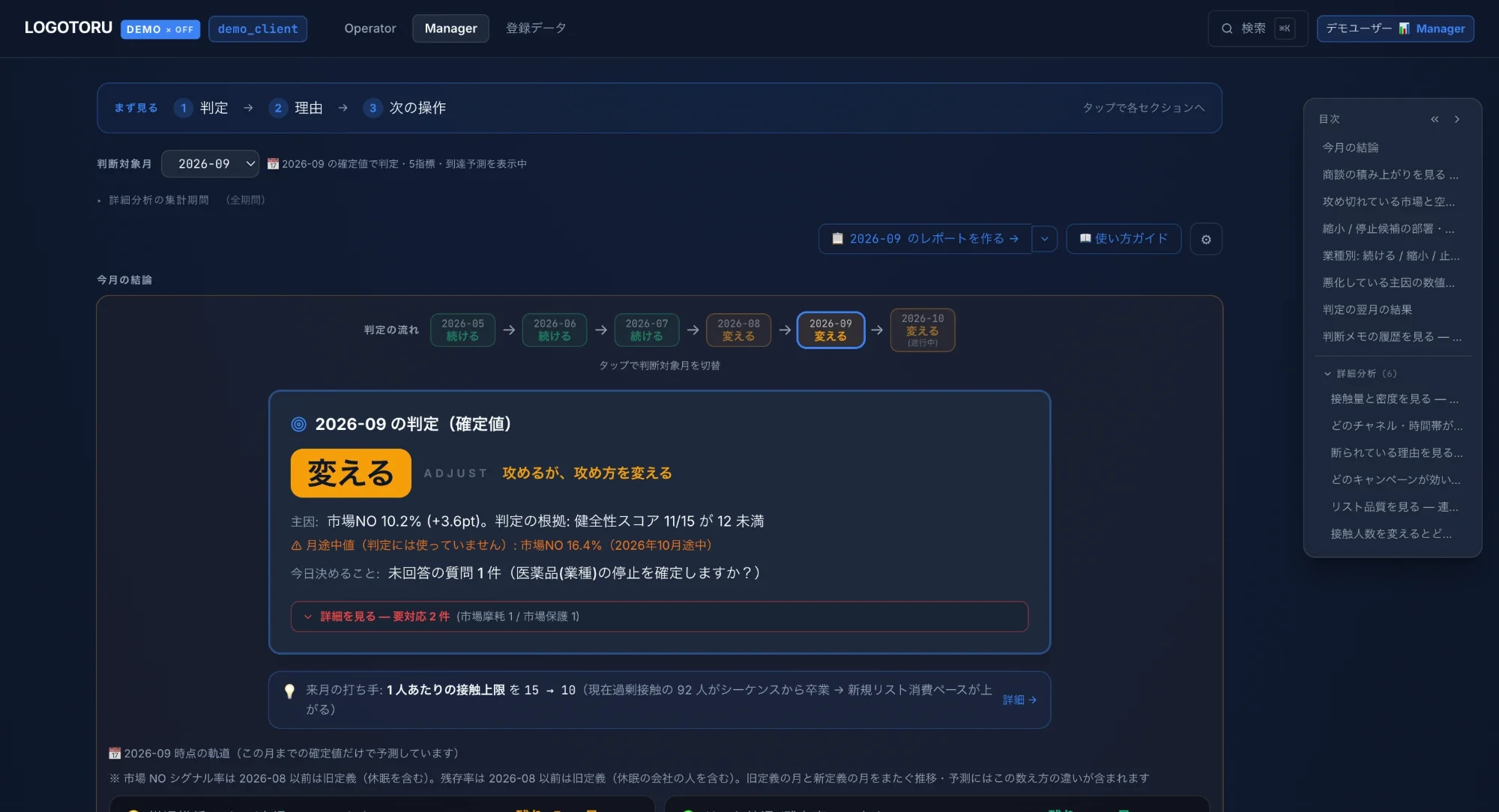This screenshot has width=1499, height=812.
Task: Go to 判断メモの履歴を見る in 目次
Action: point(1392,336)
